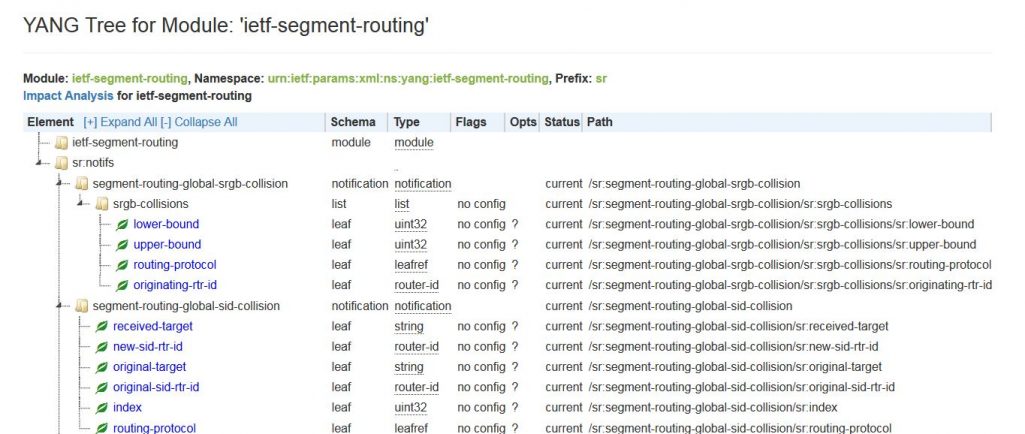Click the router-id type for new-sid-rtr-id
Viewport: 1025px width, 434px height.
416,347
